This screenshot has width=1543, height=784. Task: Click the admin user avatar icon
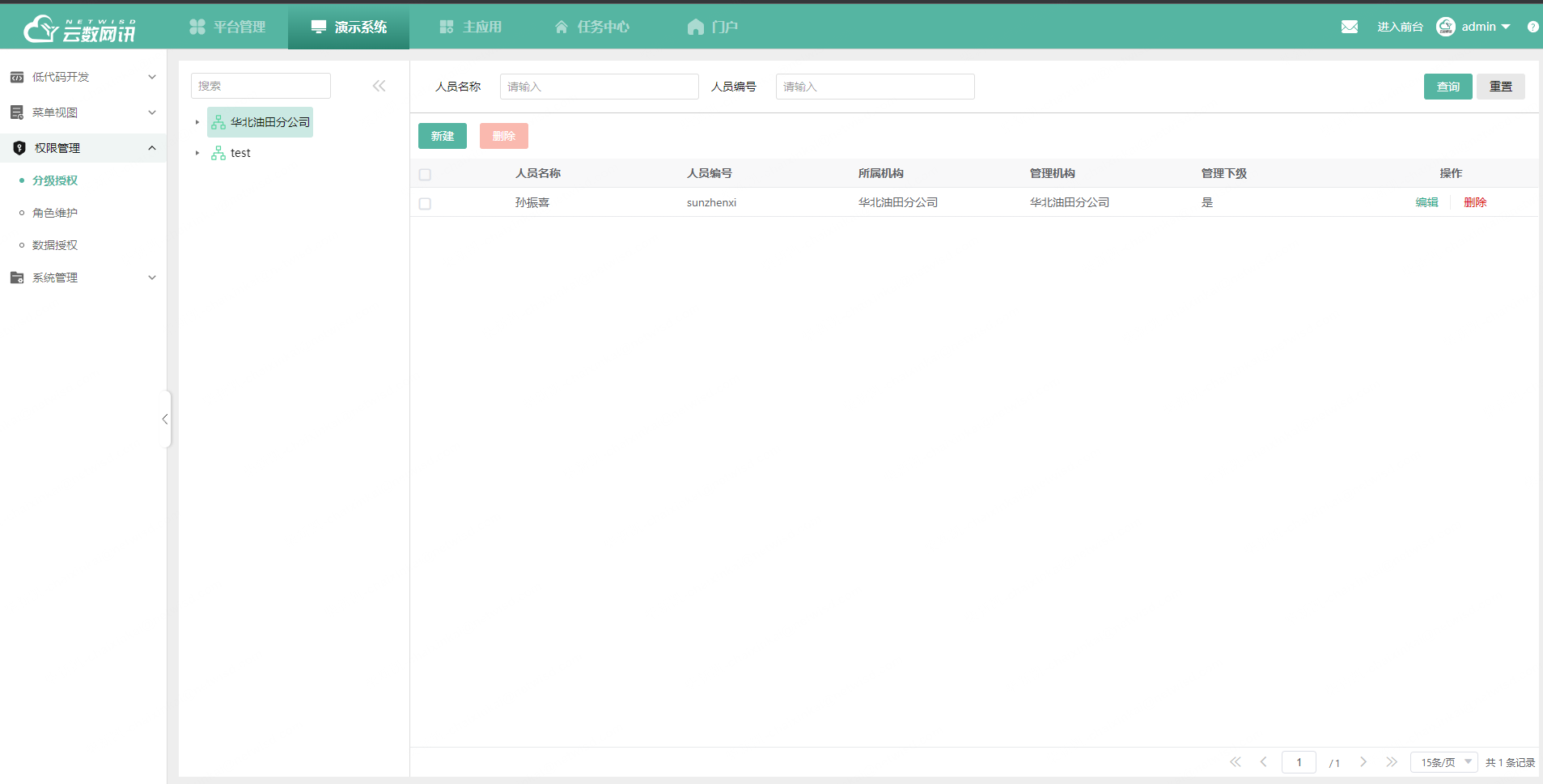[1445, 27]
